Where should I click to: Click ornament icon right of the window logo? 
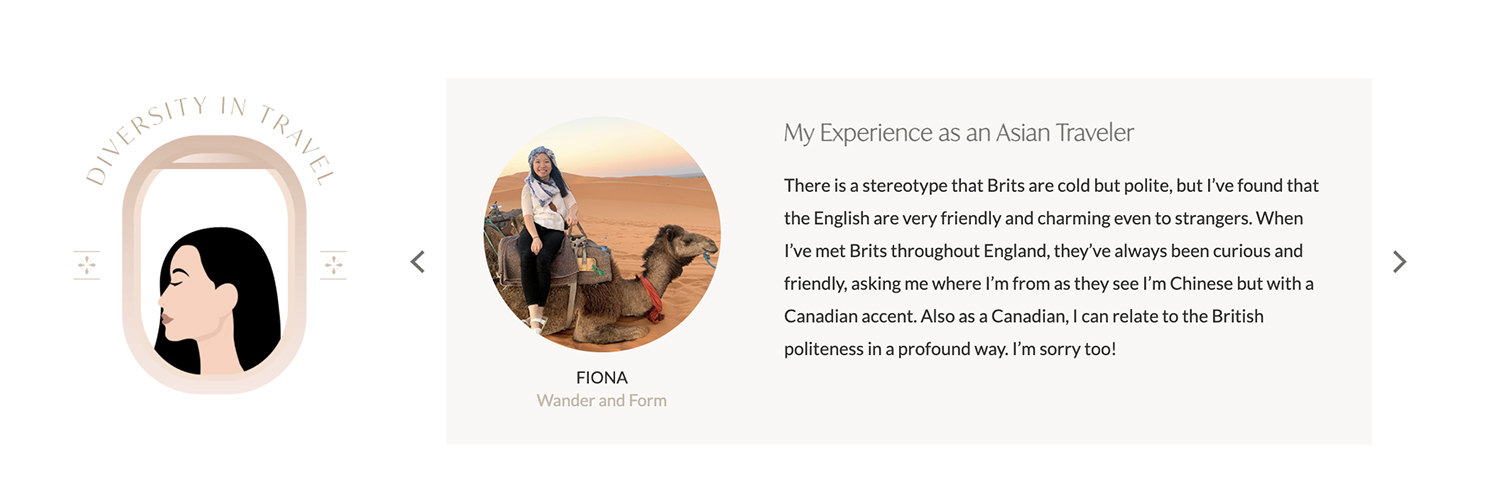coord(333,265)
